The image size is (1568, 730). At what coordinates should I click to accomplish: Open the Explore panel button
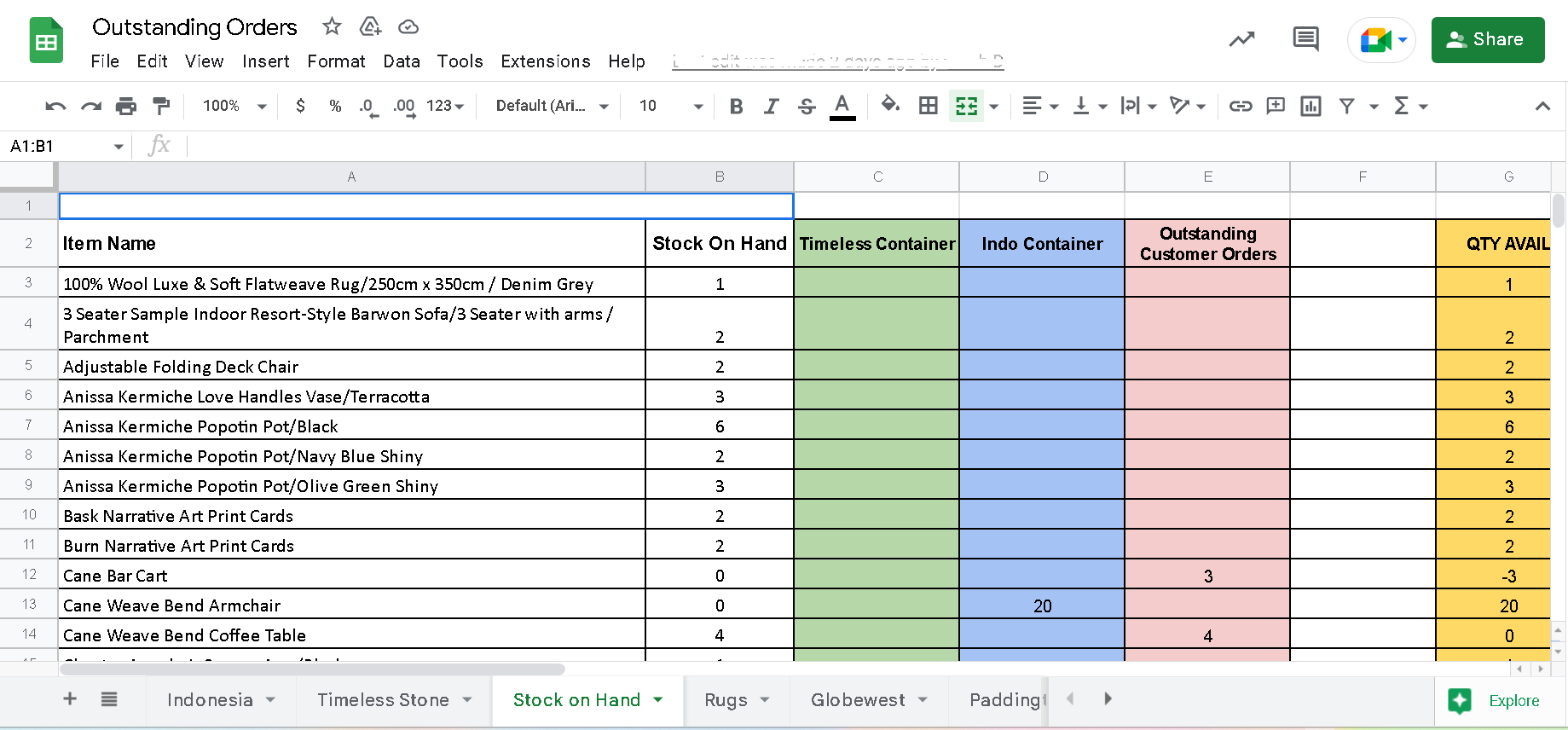click(1499, 700)
